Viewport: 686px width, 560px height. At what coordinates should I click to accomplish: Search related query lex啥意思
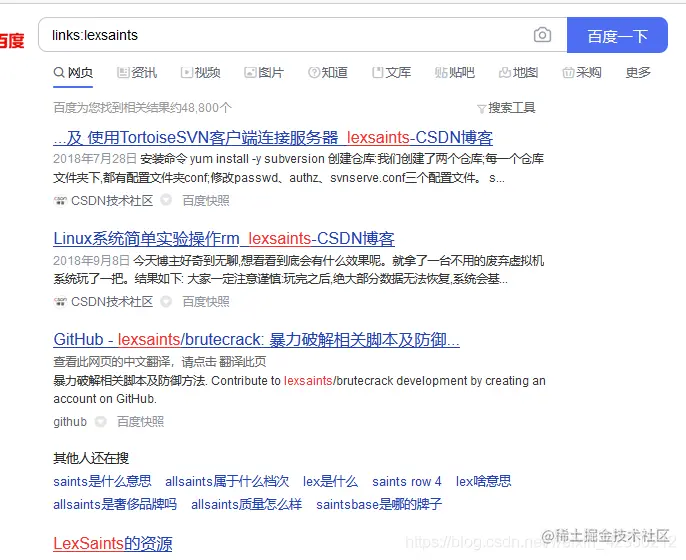point(483,481)
